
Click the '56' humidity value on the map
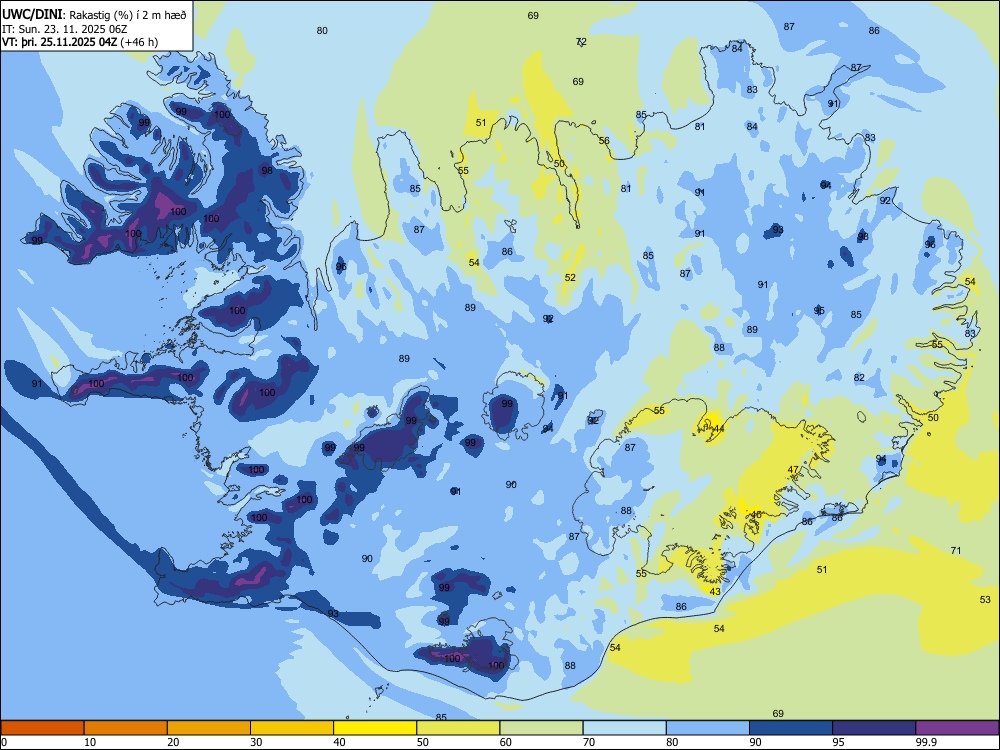pyautogui.click(x=604, y=141)
